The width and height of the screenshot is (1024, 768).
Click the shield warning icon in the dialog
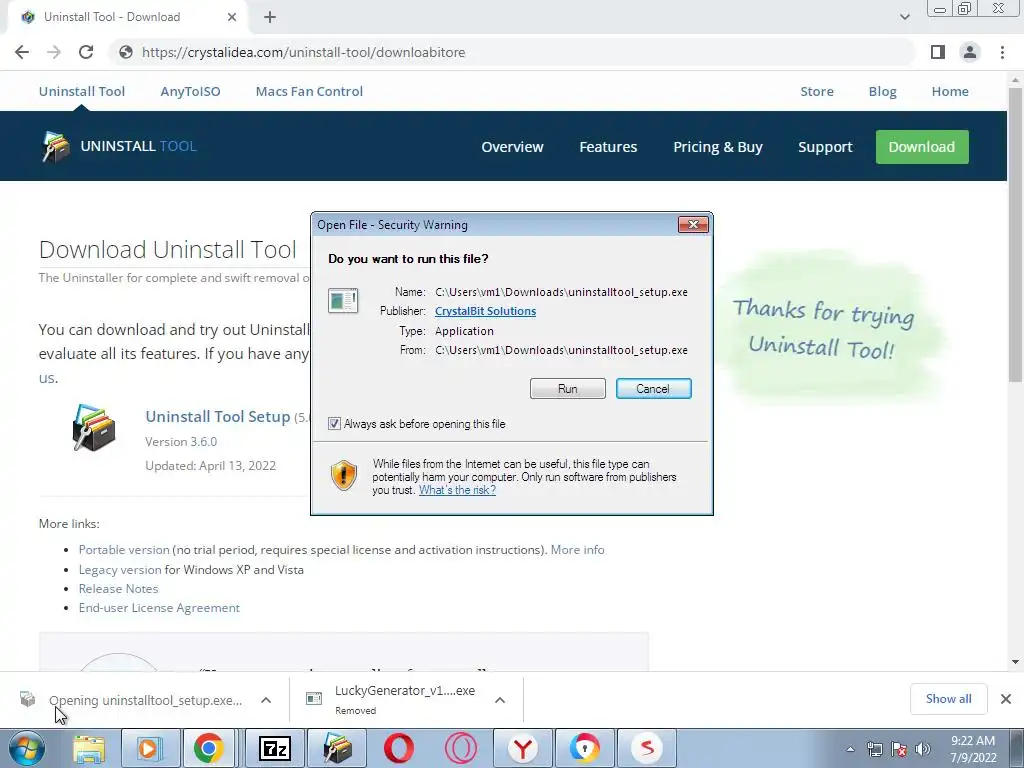click(x=344, y=475)
